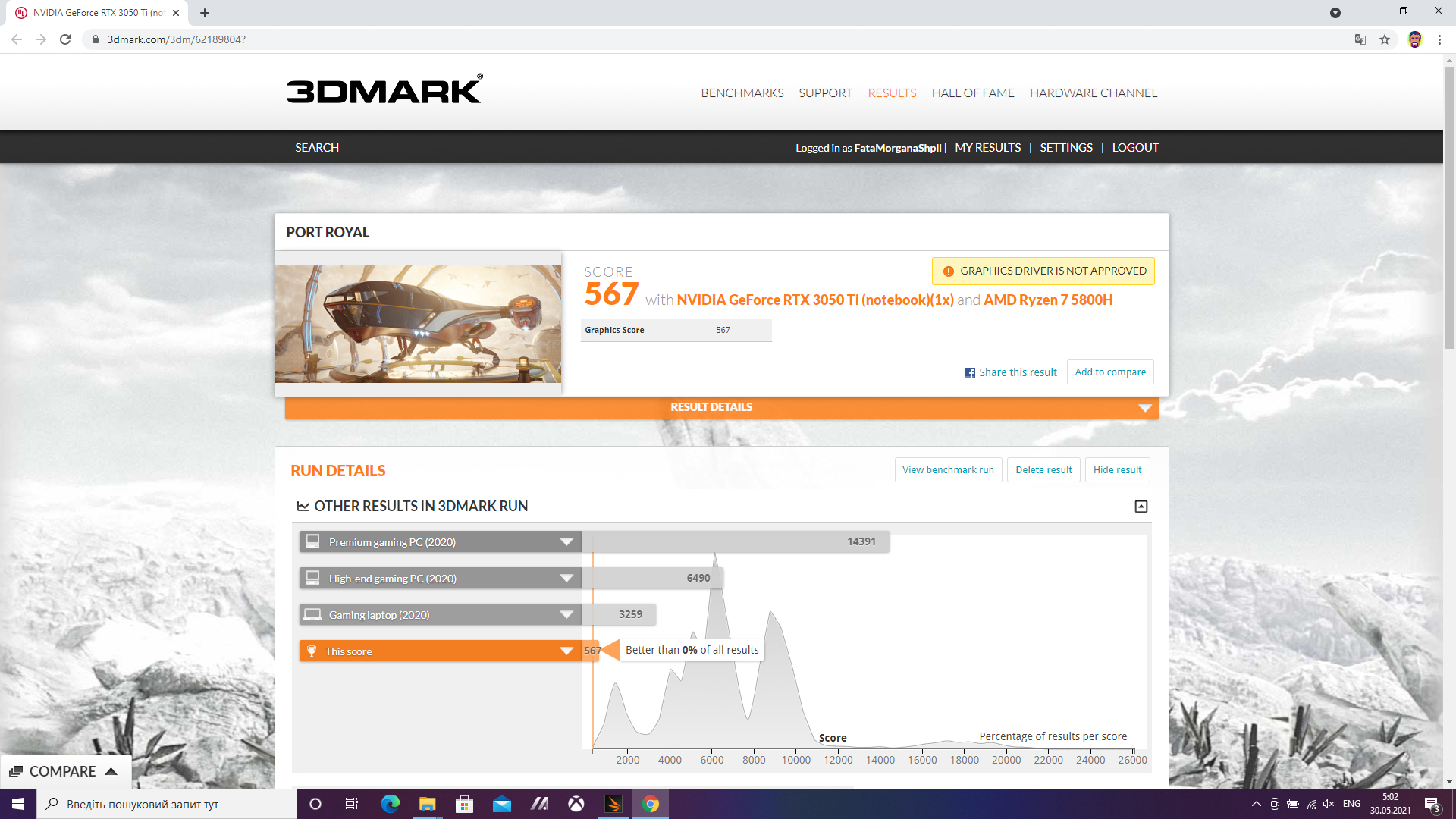Log out of the 3DMark account
The width and height of the screenshot is (1456, 819).
[1135, 148]
